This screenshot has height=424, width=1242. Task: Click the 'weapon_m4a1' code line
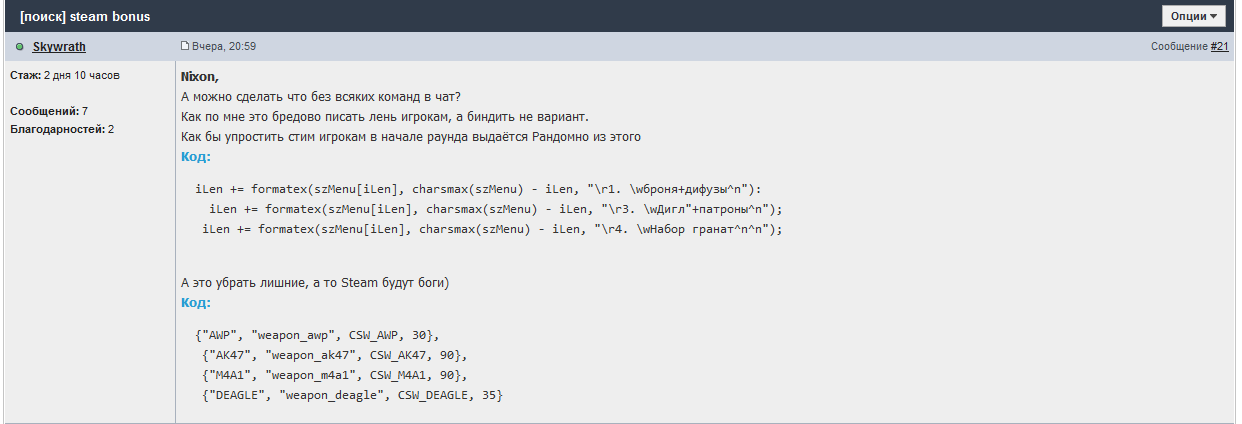[334, 375]
